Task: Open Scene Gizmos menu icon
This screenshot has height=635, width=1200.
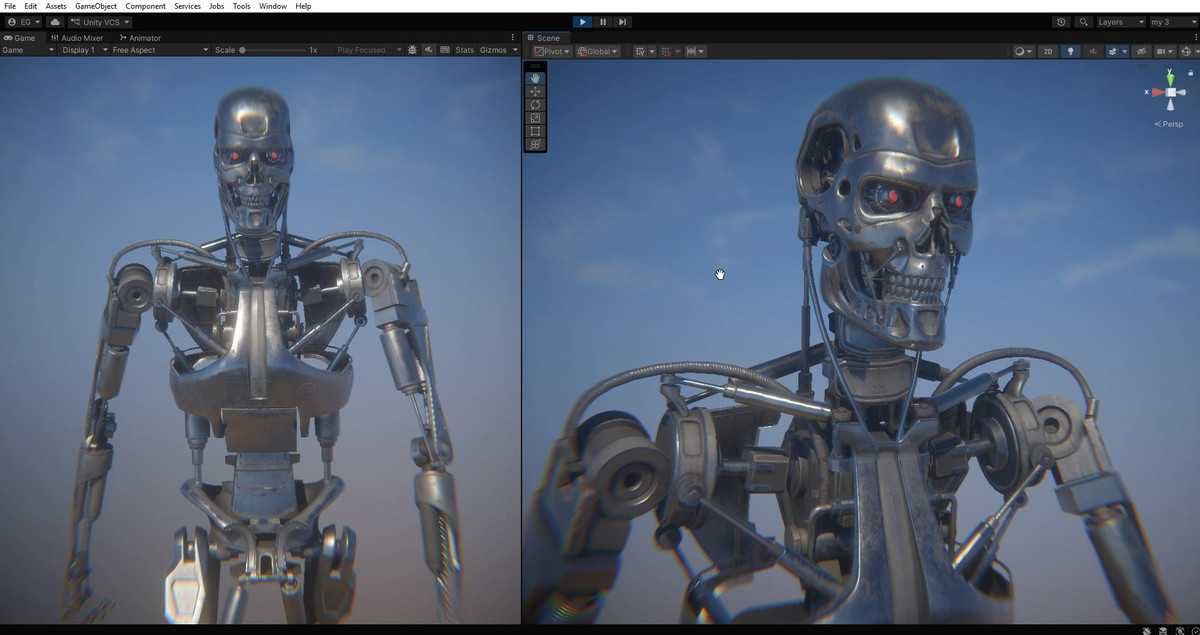Action: pyautogui.click(x=1187, y=51)
